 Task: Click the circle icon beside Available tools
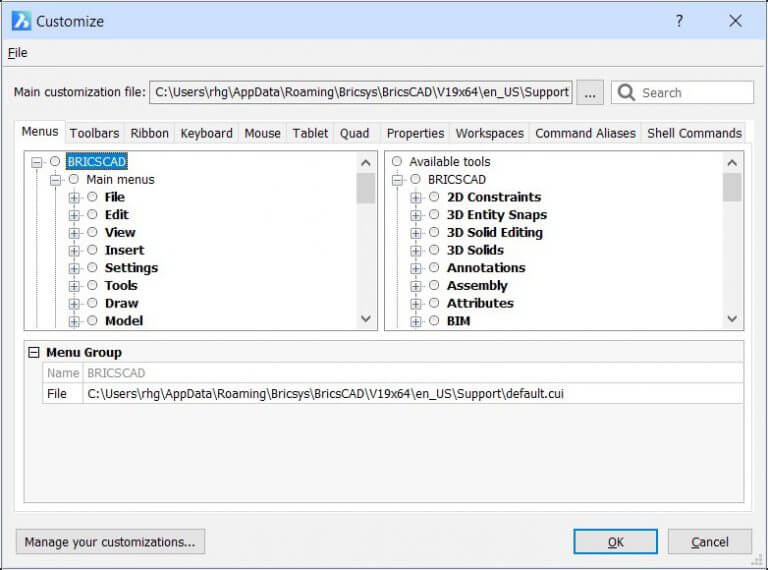(x=397, y=161)
